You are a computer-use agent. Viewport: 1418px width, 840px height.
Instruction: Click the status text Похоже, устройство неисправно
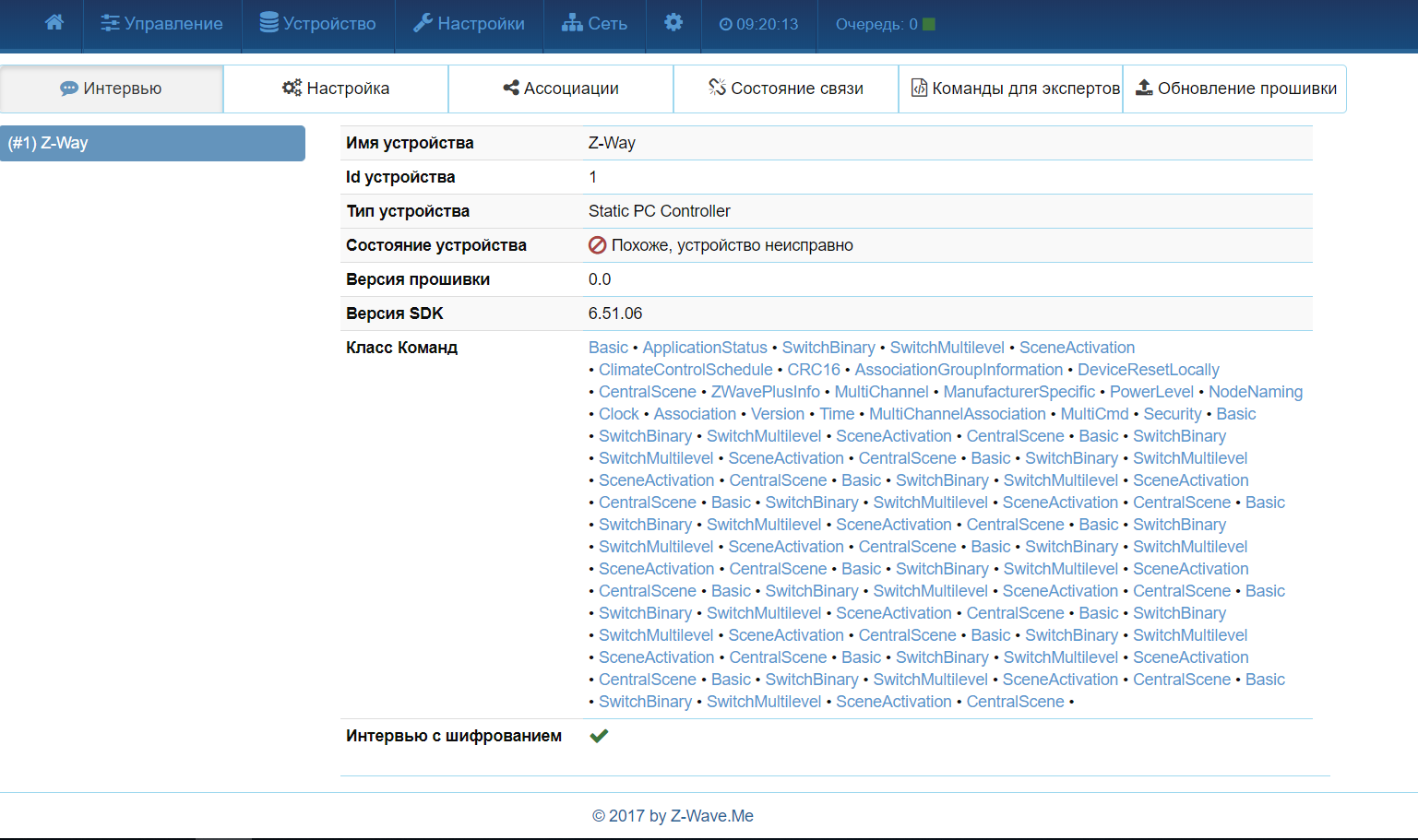click(733, 245)
